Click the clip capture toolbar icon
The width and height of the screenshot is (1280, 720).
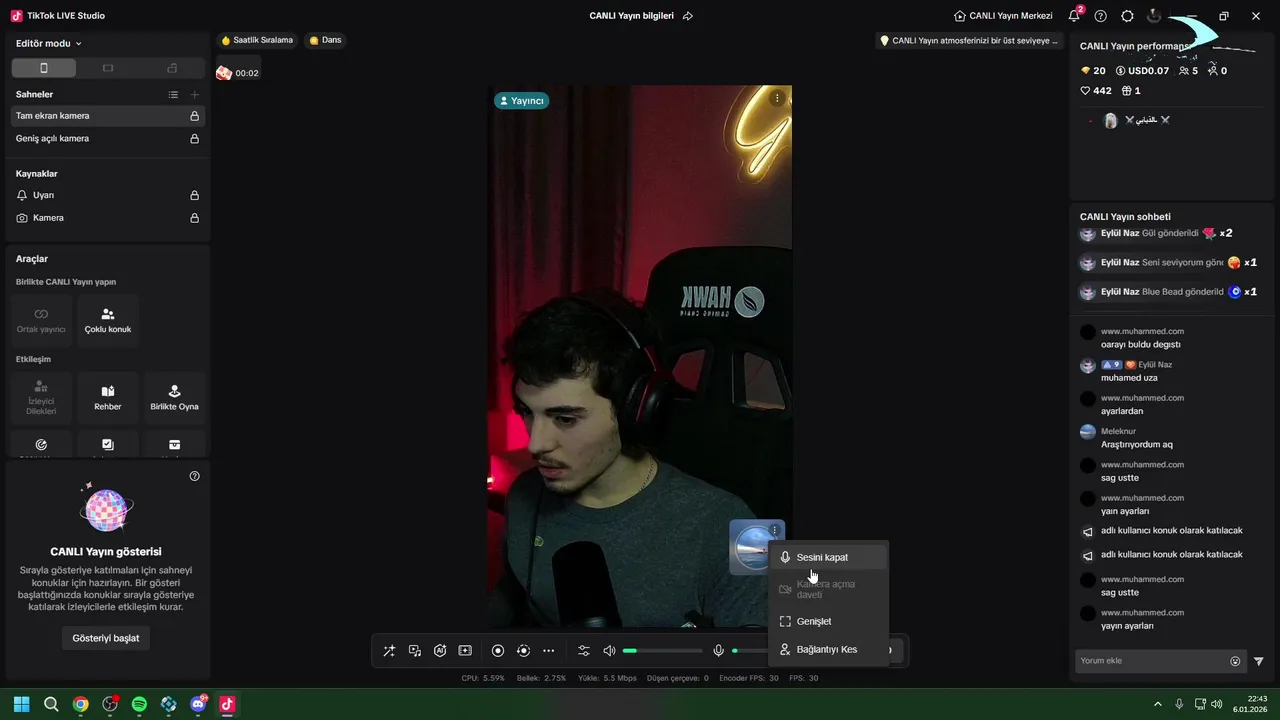pyautogui.click(x=465, y=651)
